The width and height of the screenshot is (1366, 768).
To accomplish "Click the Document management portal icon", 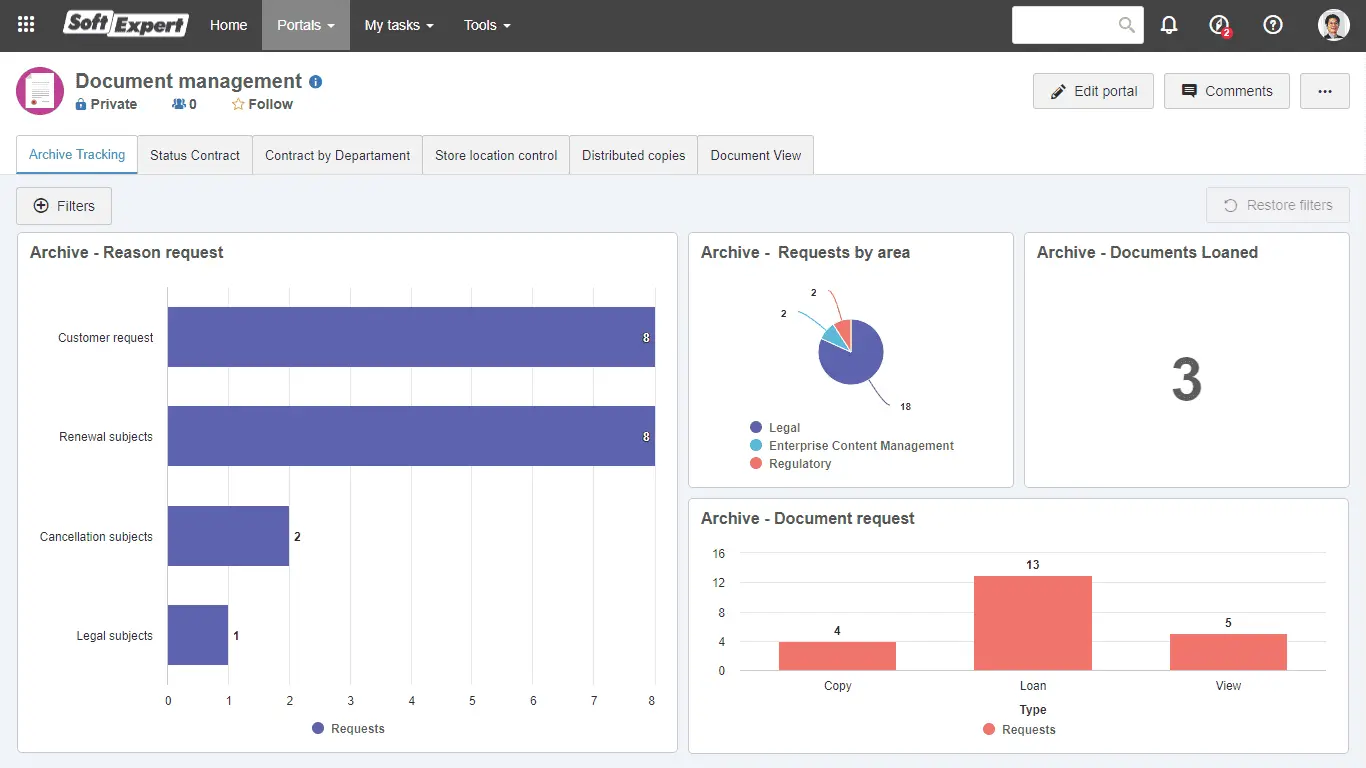I will click(x=40, y=91).
